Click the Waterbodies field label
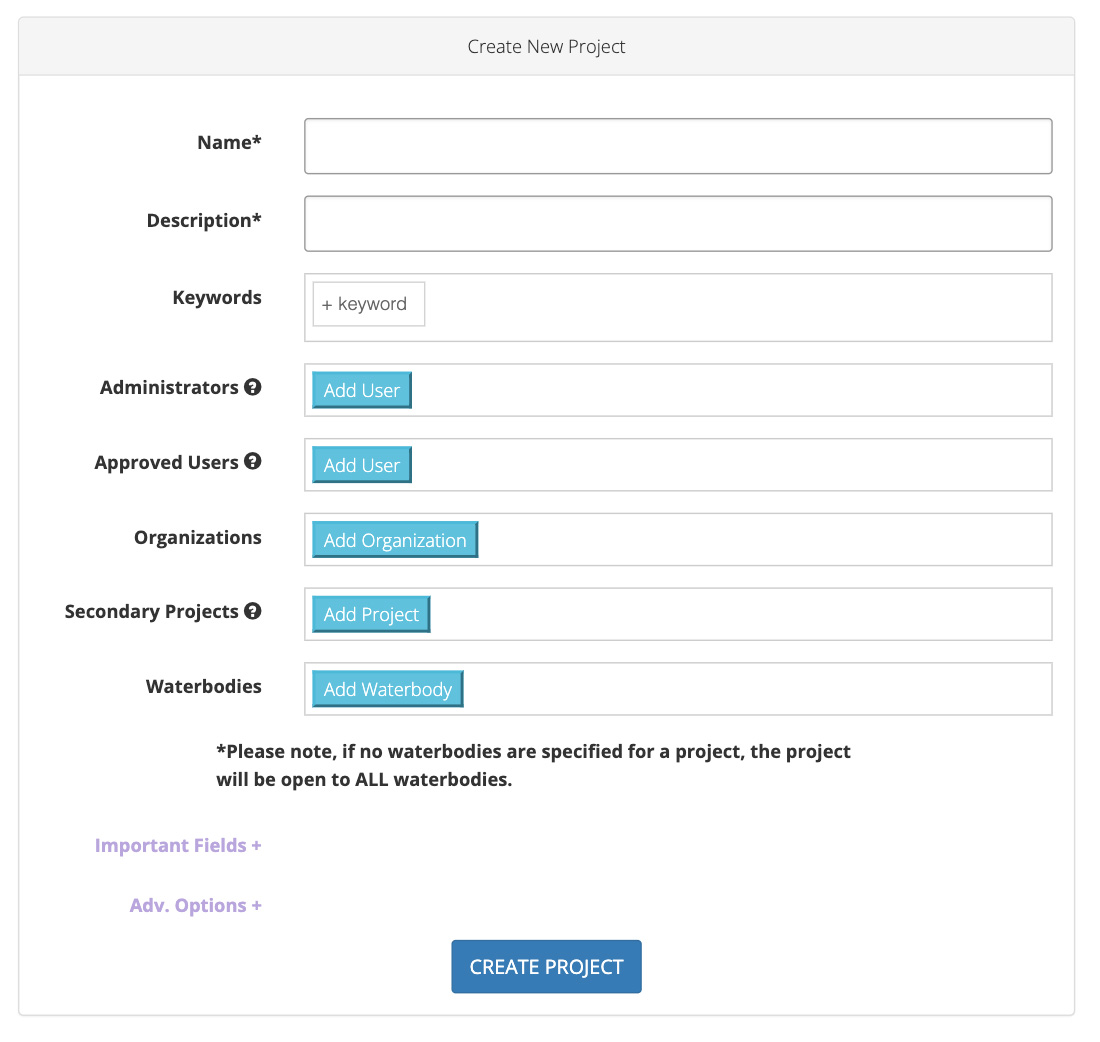The height and width of the screenshot is (1042, 1100). 204,687
